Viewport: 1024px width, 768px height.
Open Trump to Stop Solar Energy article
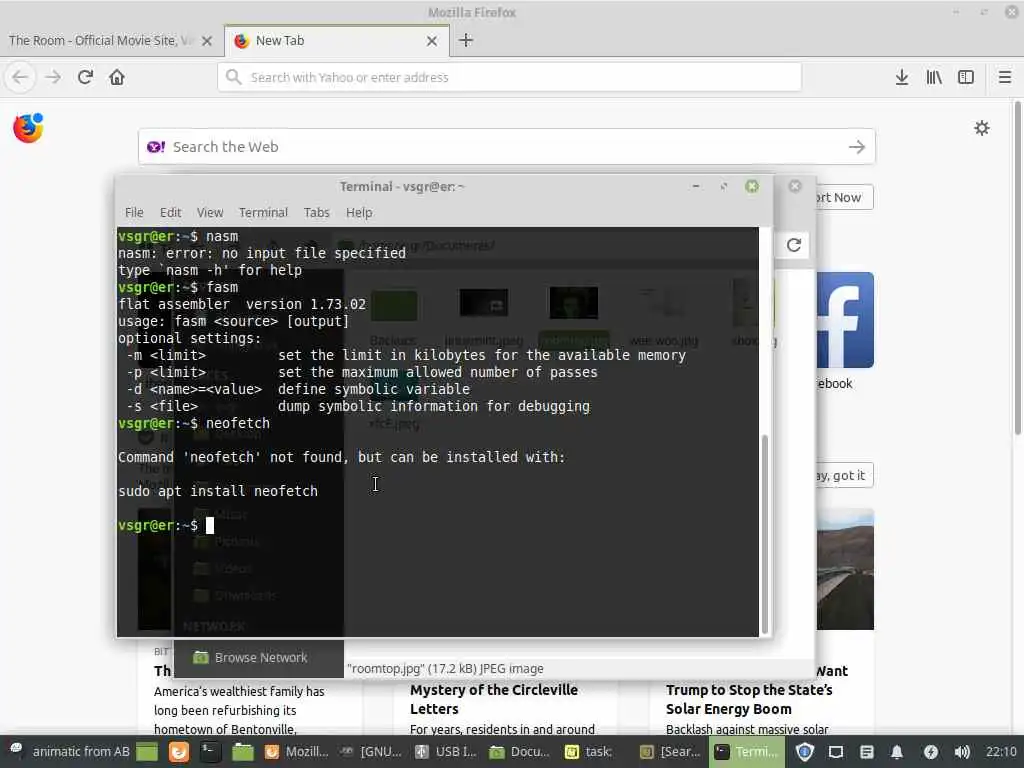749,699
